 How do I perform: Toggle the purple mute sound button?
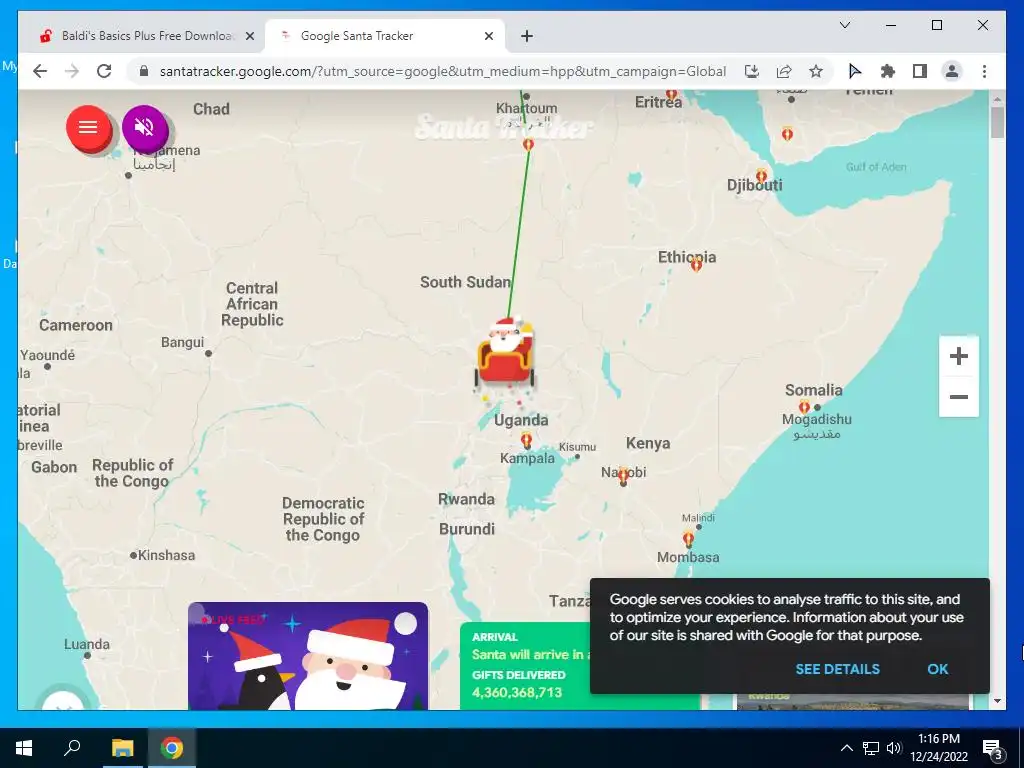[x=144, y=127]
